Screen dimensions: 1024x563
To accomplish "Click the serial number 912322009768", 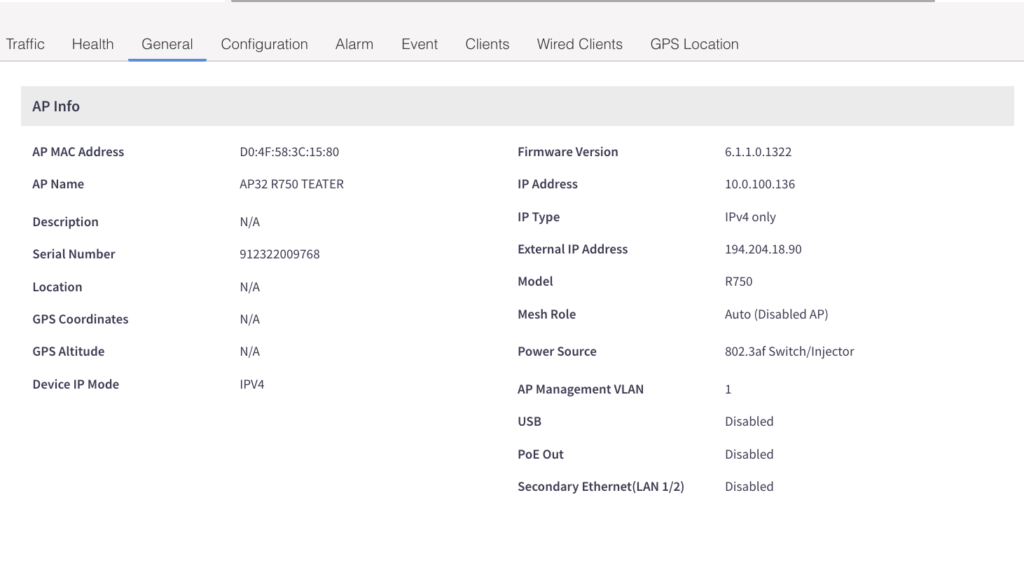I will click(279, 254).
